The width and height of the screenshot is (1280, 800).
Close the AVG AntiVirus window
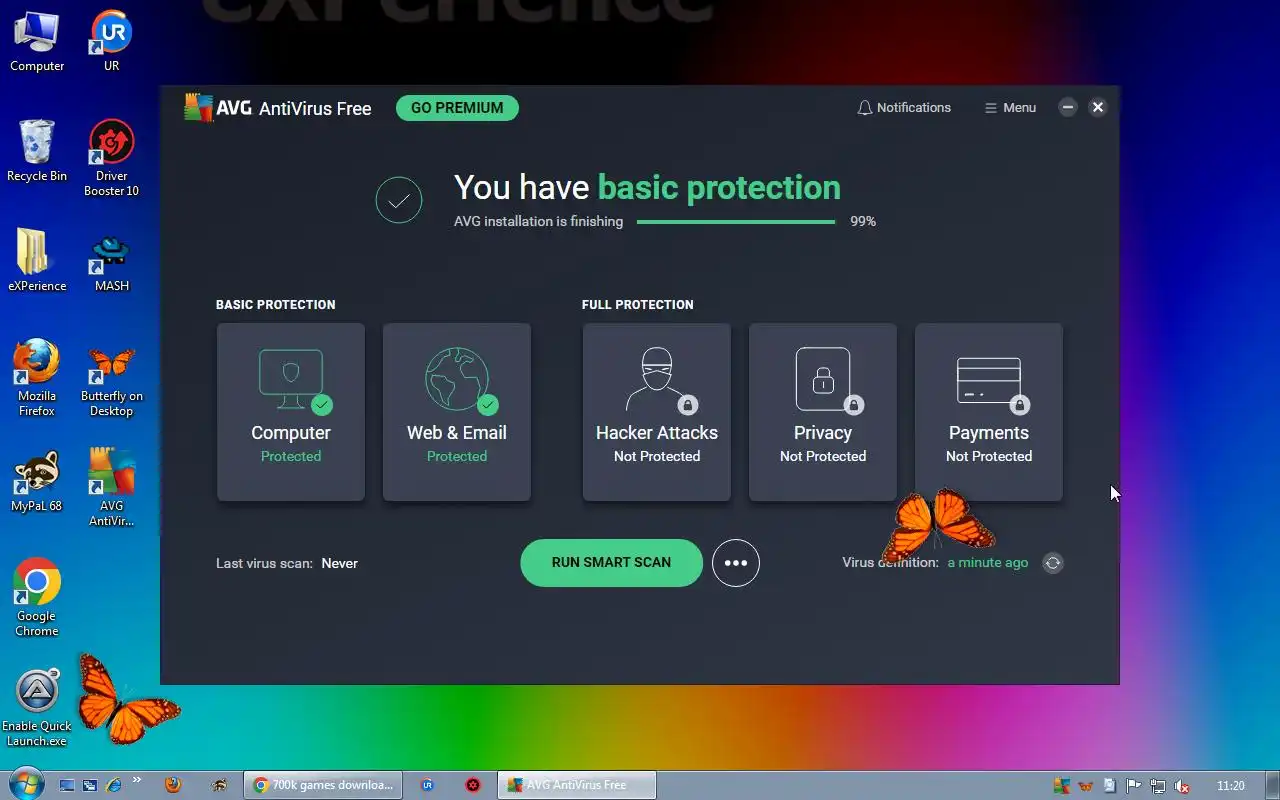[1098, 108]
